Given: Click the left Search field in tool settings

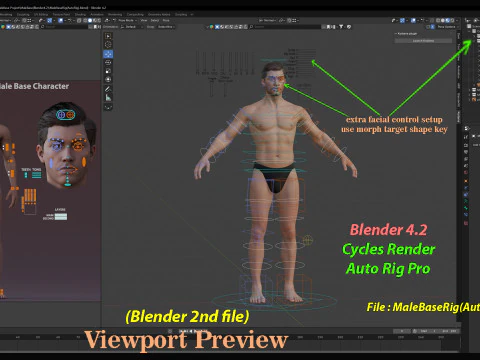Looking at the screenshot, I should coord(65,27).
